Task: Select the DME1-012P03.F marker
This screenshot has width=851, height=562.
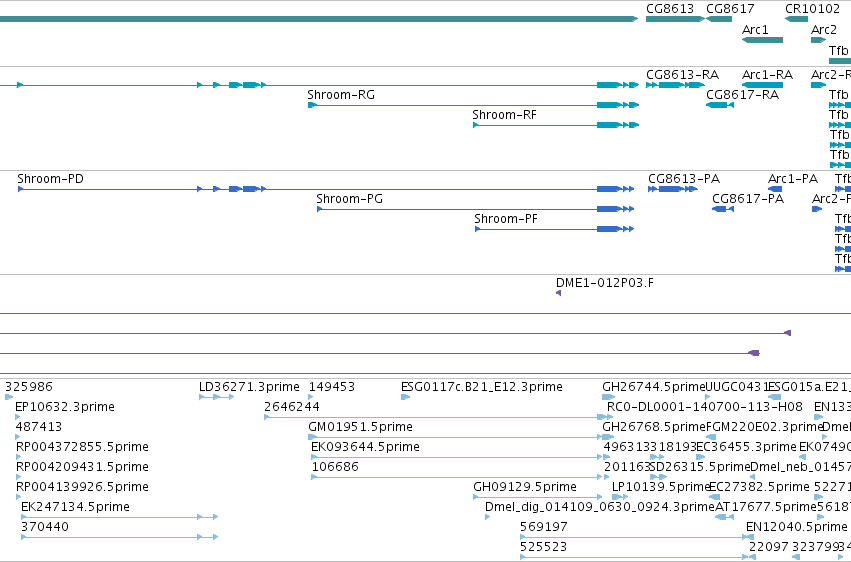Action: (558, 293)
